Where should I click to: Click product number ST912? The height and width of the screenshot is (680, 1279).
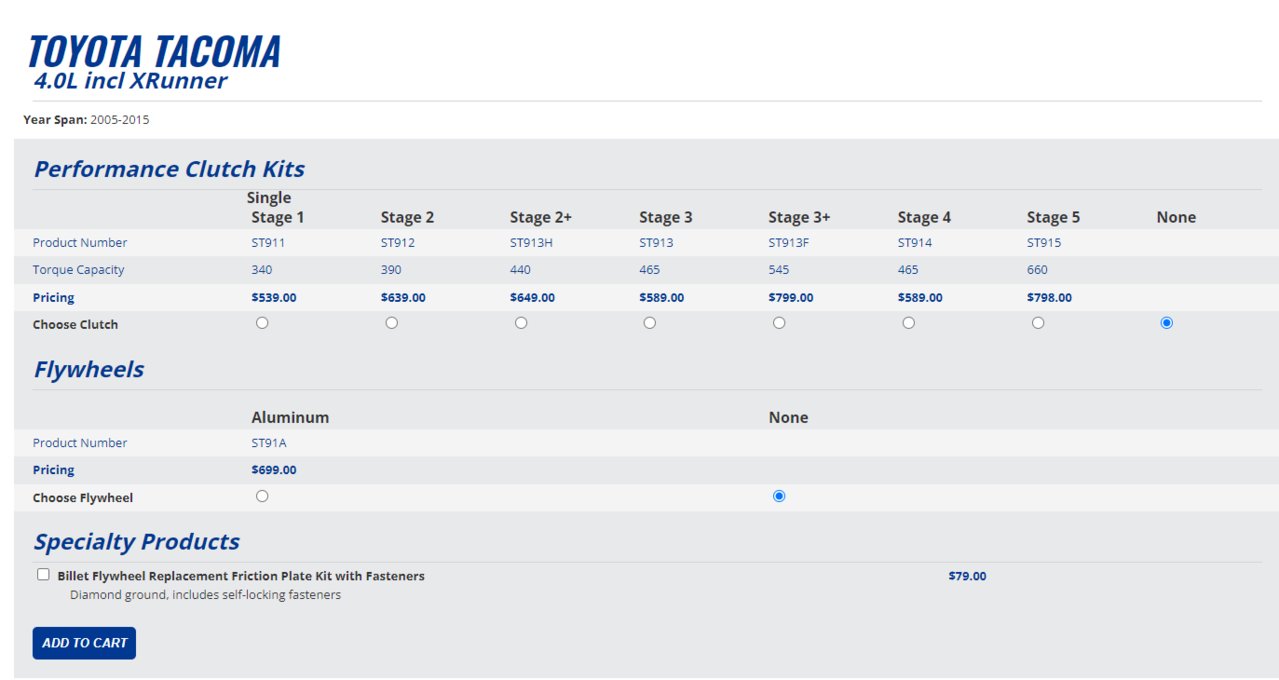click(396, 243)
